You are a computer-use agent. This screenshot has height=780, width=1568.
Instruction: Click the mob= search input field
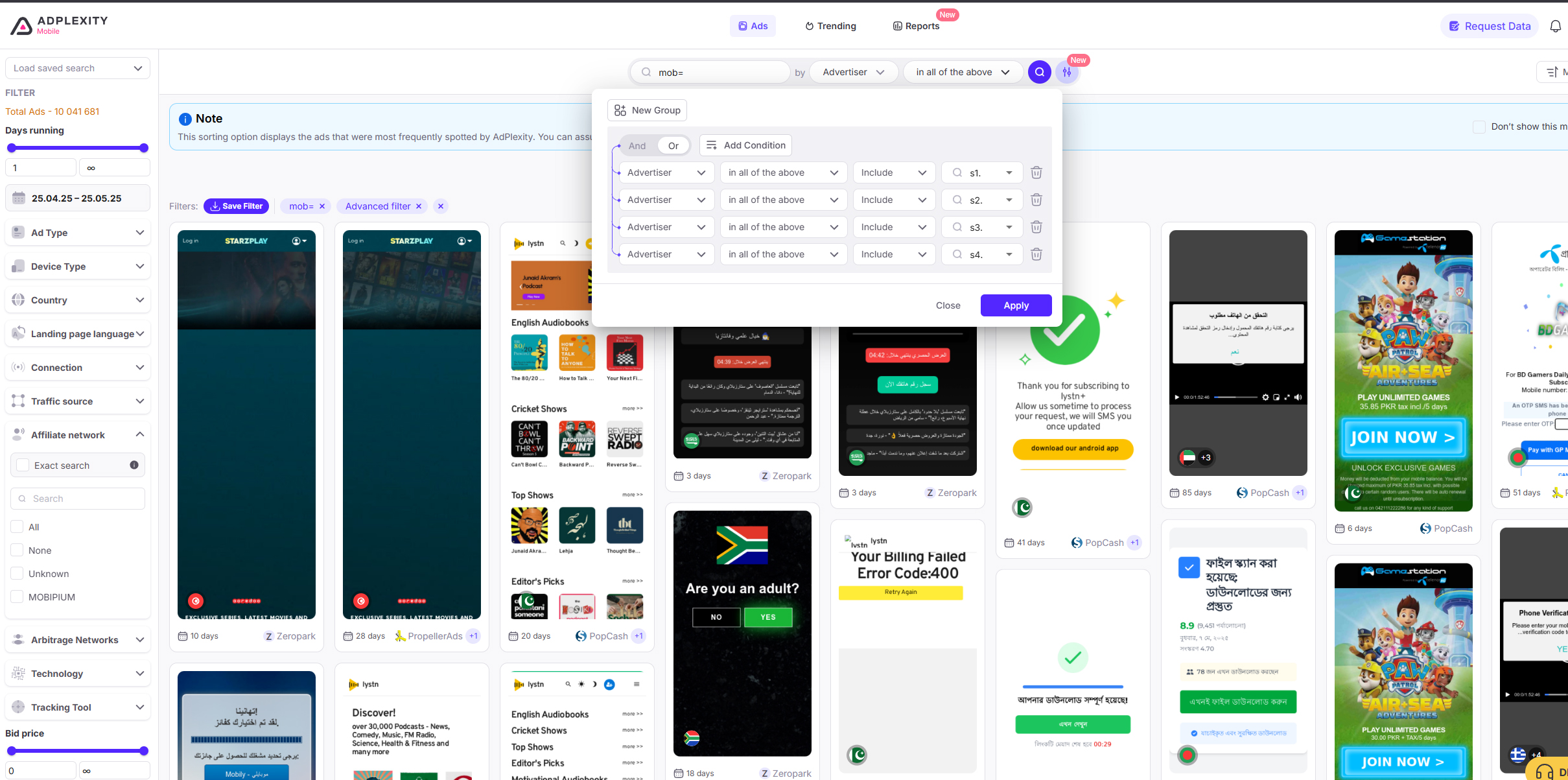[710, 72]
